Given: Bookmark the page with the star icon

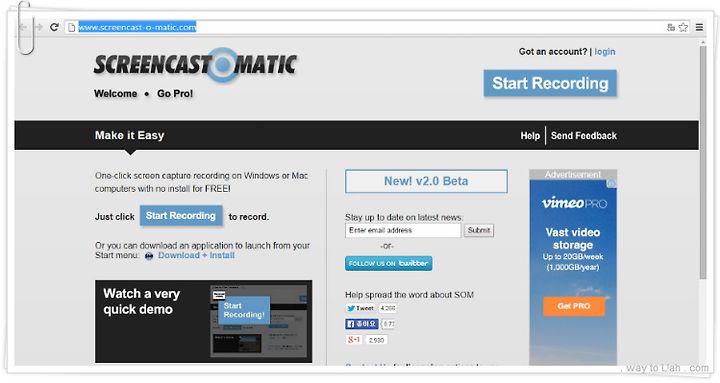Looking at the screenshot, I should click(x=683, y=27).
